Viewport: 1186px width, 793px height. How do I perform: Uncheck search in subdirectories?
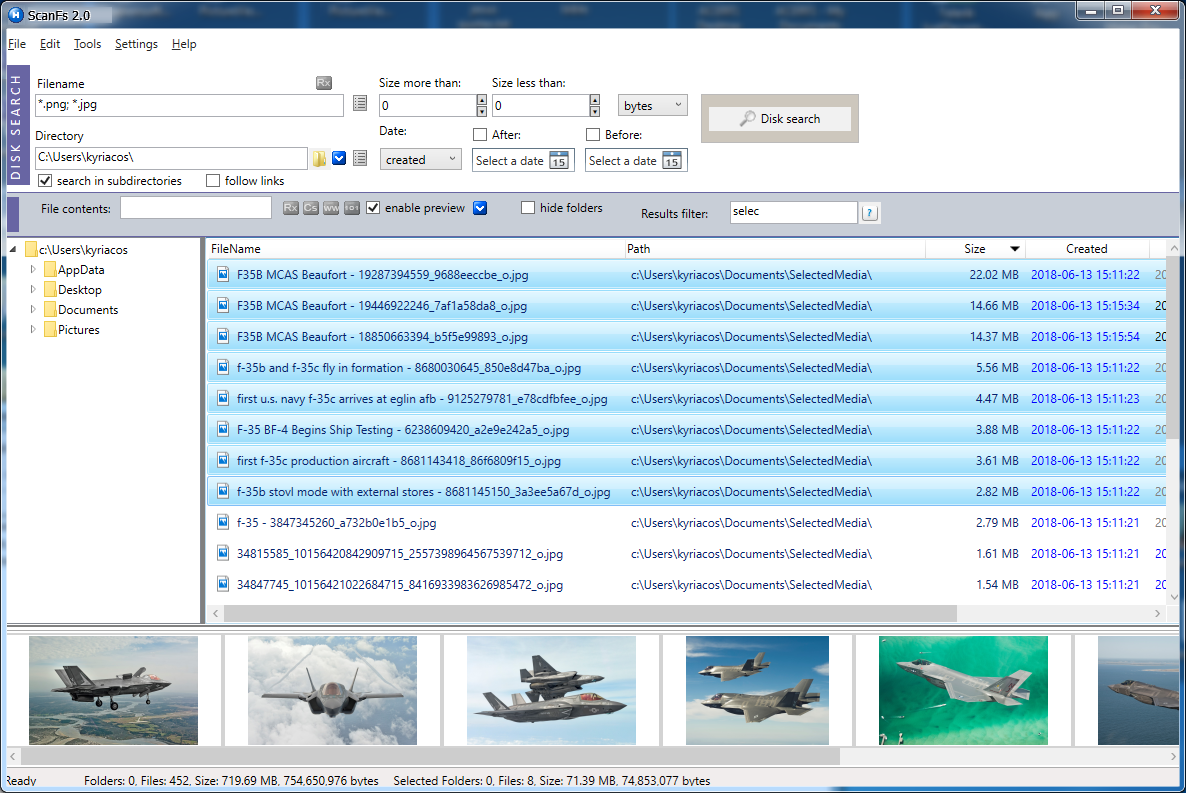point(44,180)
